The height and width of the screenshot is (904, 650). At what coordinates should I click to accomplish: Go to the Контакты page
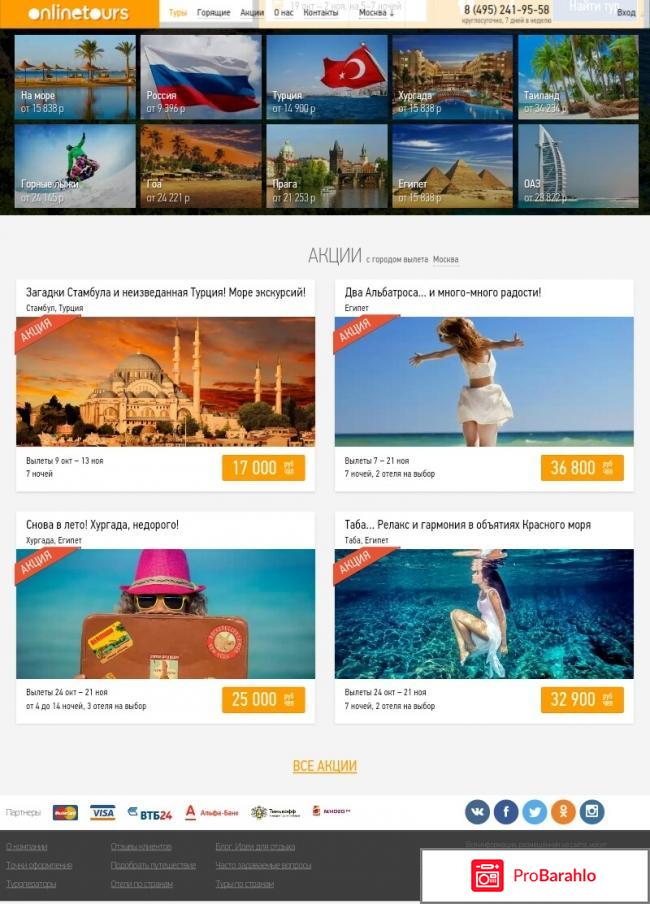pos(321,12)
